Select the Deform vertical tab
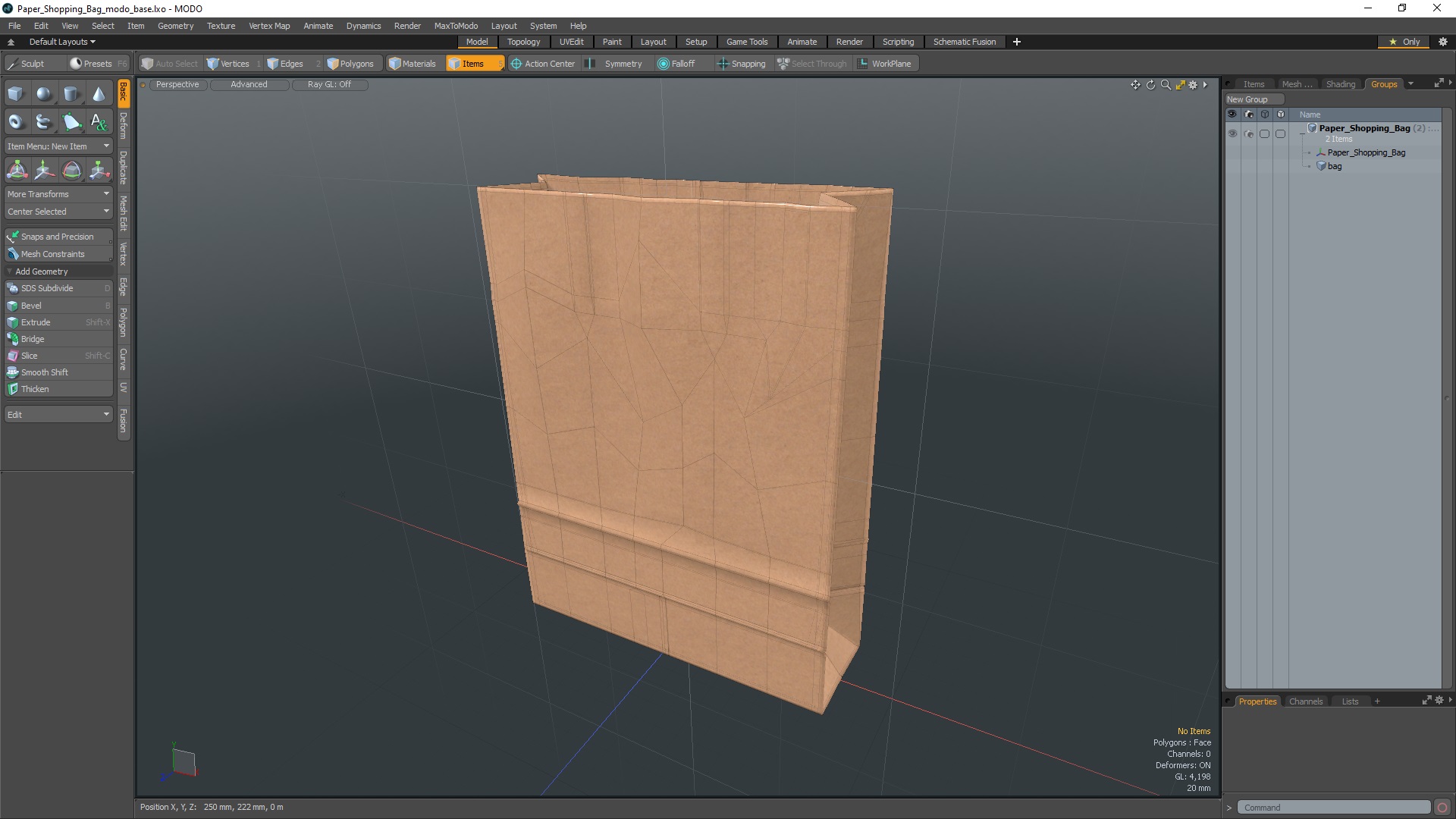This screenshot has width=1456, height=819. 124,126
